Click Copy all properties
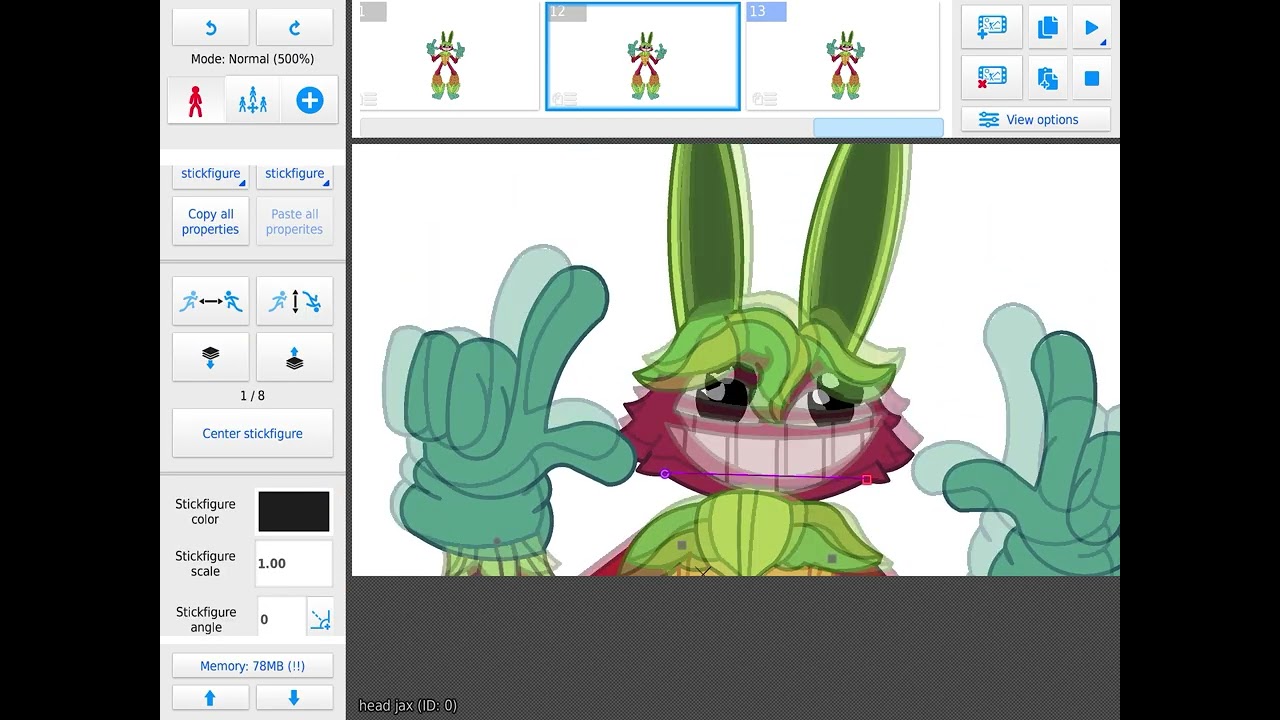 (210, 221)
